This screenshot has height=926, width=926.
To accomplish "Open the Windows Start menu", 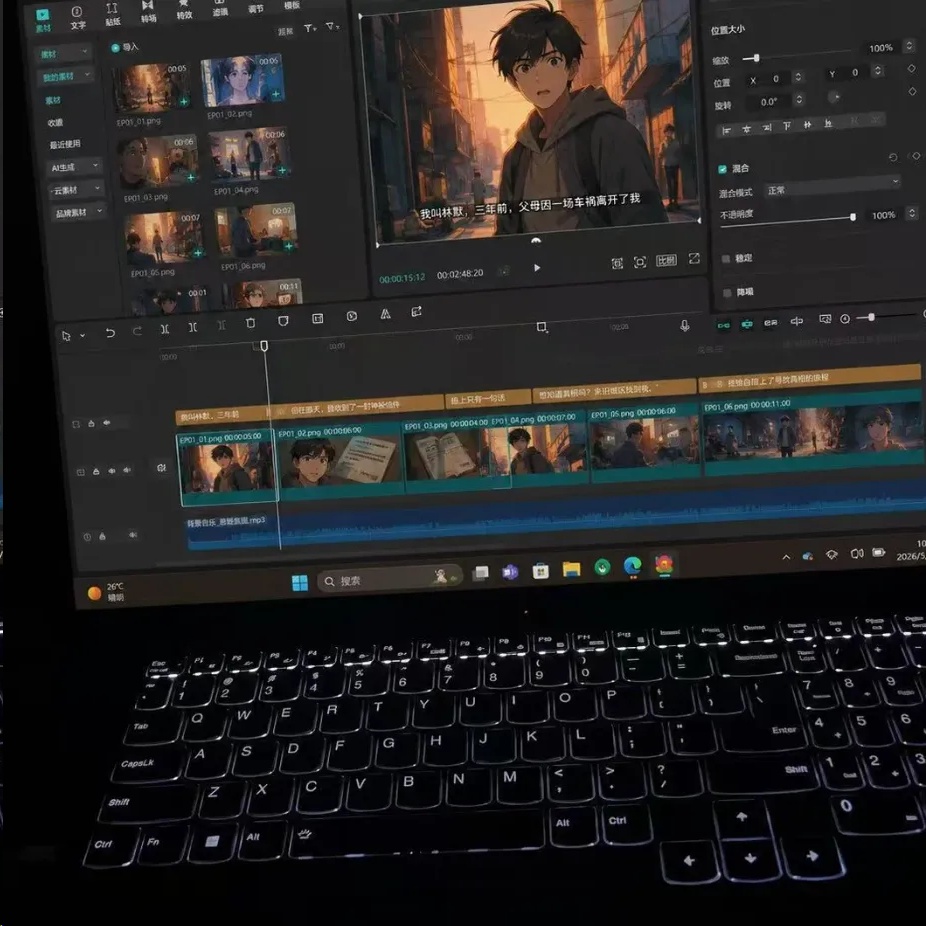I will (300, 582).
